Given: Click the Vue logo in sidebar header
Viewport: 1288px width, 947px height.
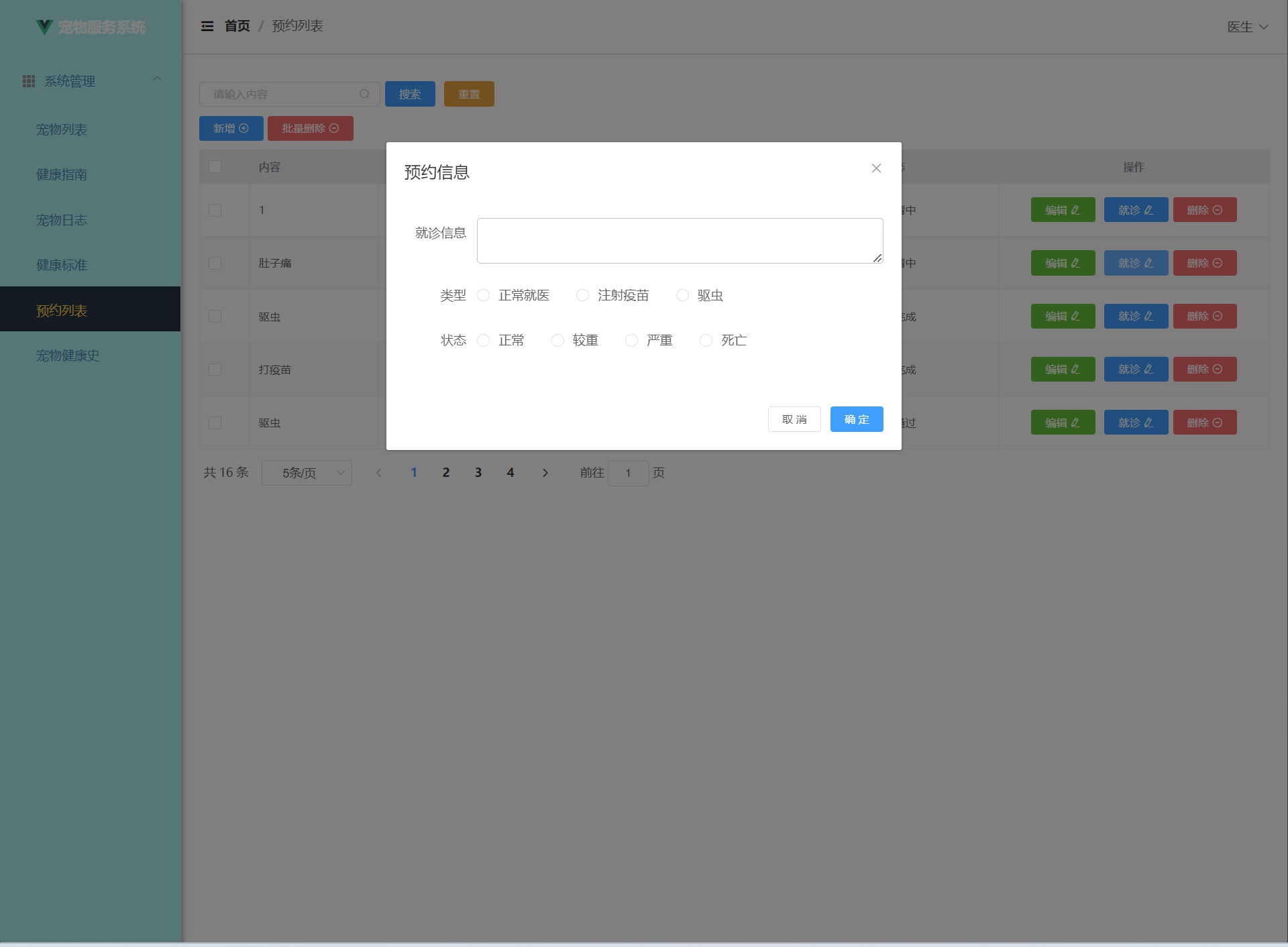Looking at the screenshot, I should click(x=44, y=27).
